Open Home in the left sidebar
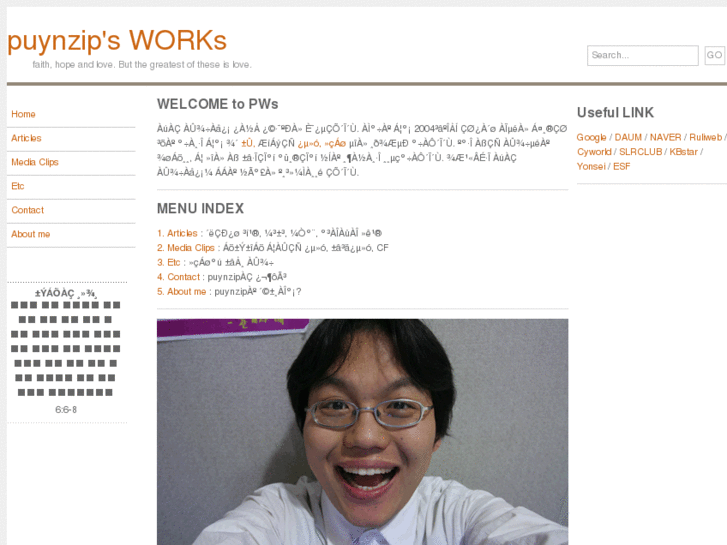 [x=23, y=114]
